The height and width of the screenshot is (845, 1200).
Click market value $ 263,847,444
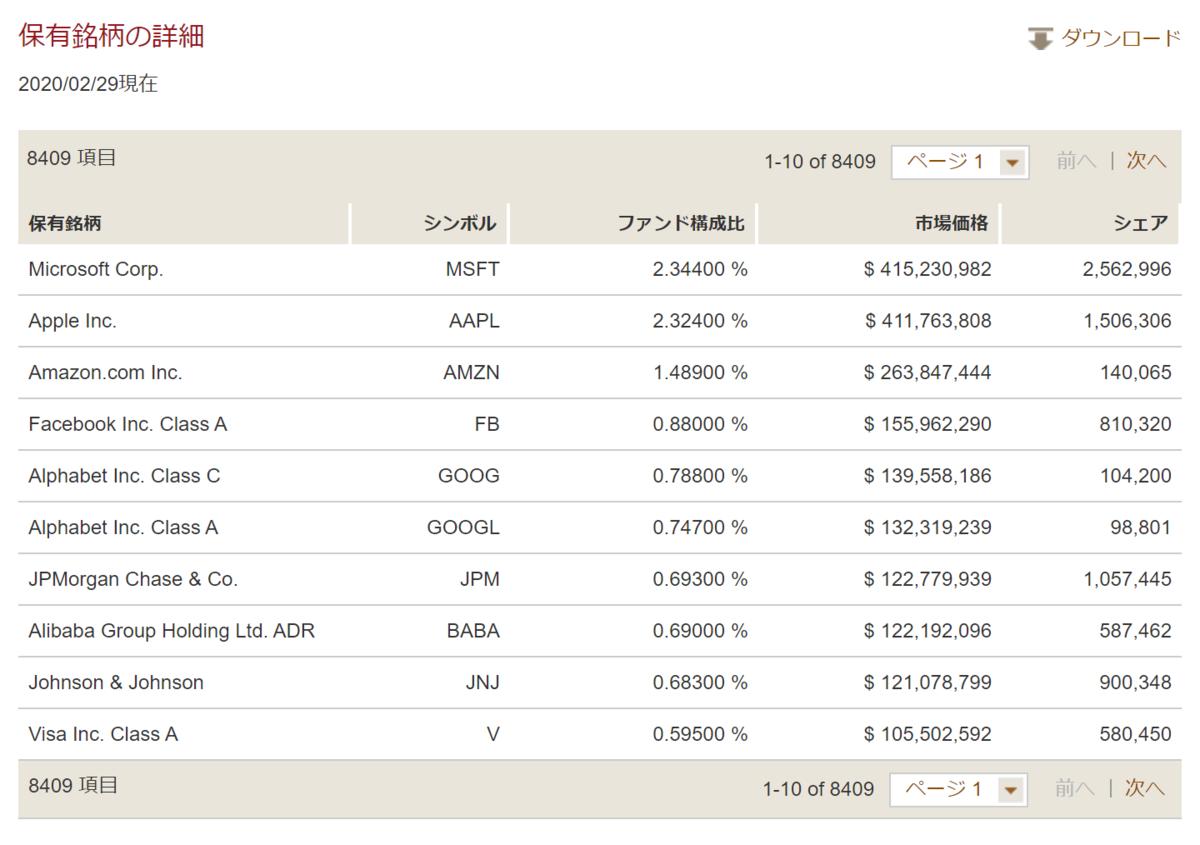coord(928,373)
